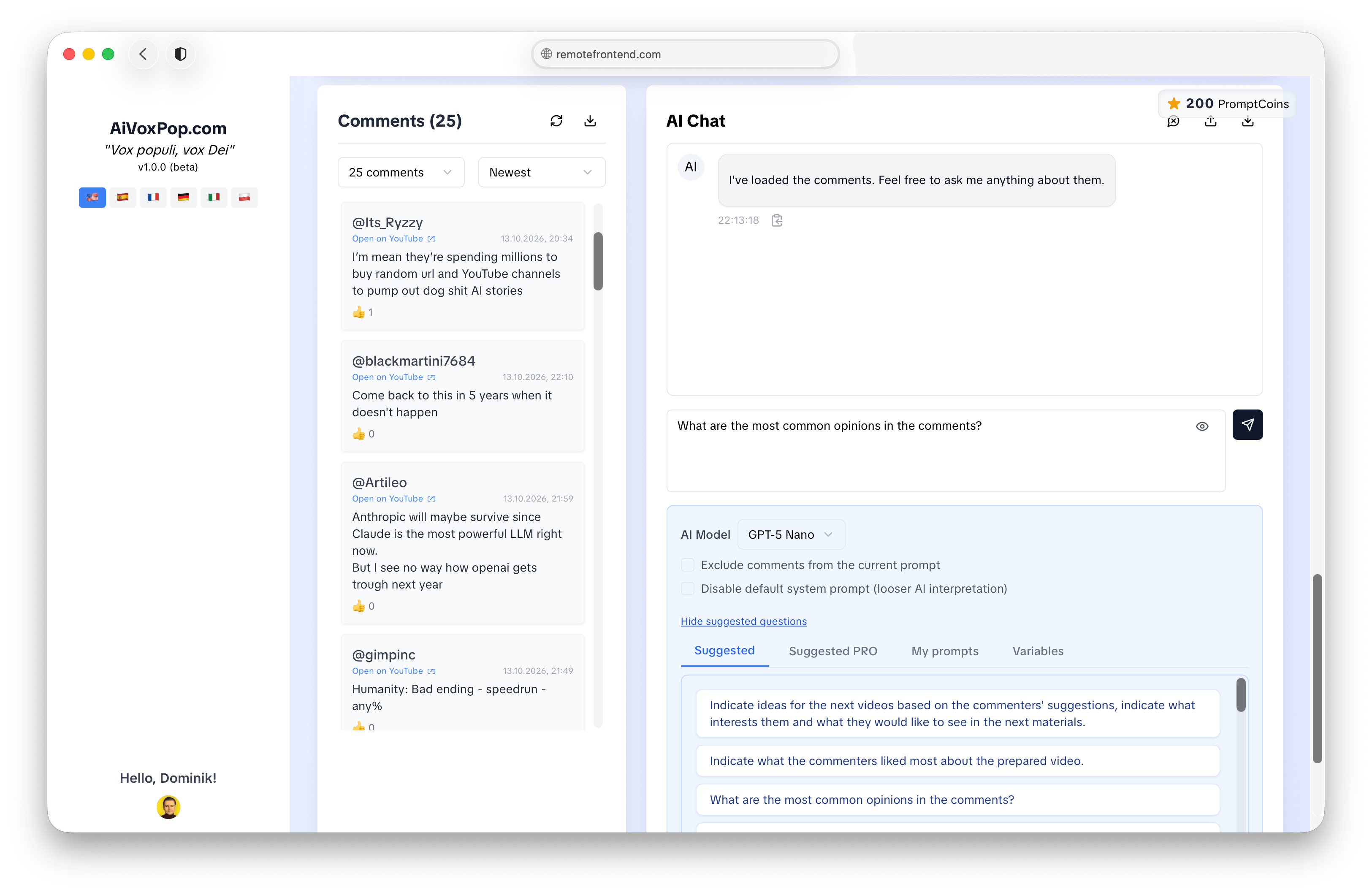The width and height of the screenshot is (1372, 895).
Task: Copy the AI message to clipboard
Action: click(776, 220)
